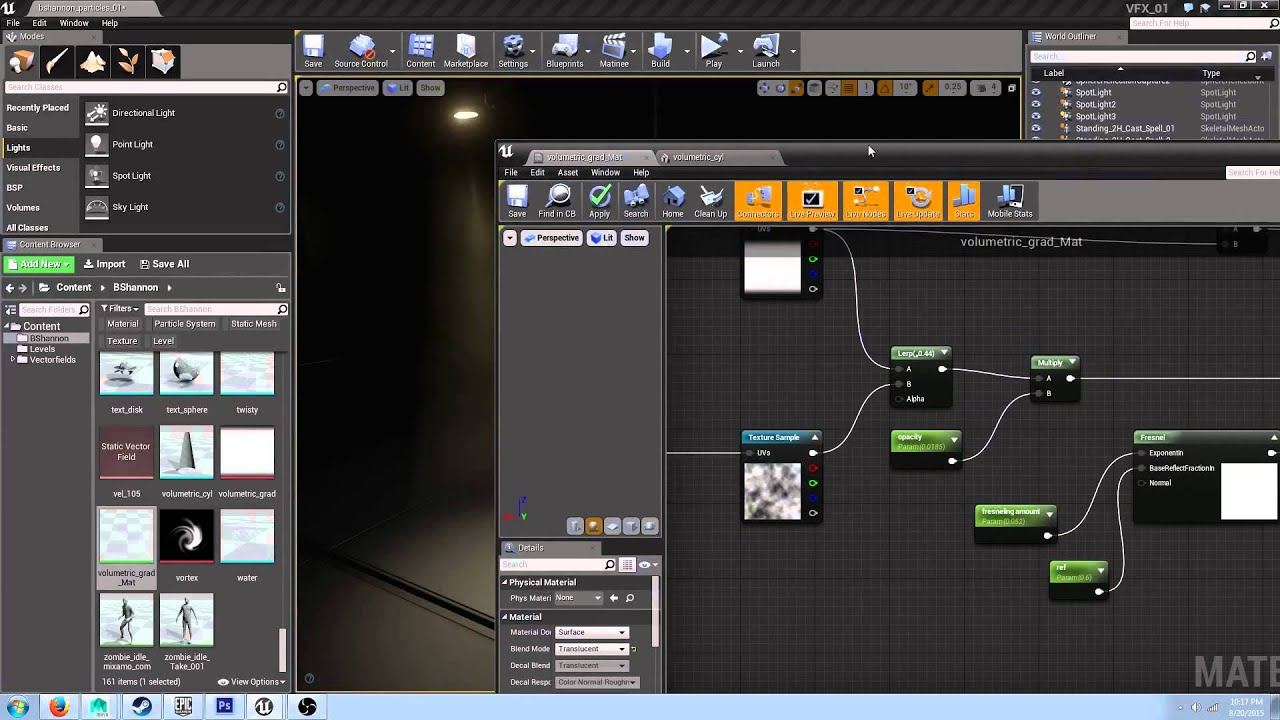Select plane preview mesh shape button
This screenshot has height=720, width=1280.
tap(612, 526)
